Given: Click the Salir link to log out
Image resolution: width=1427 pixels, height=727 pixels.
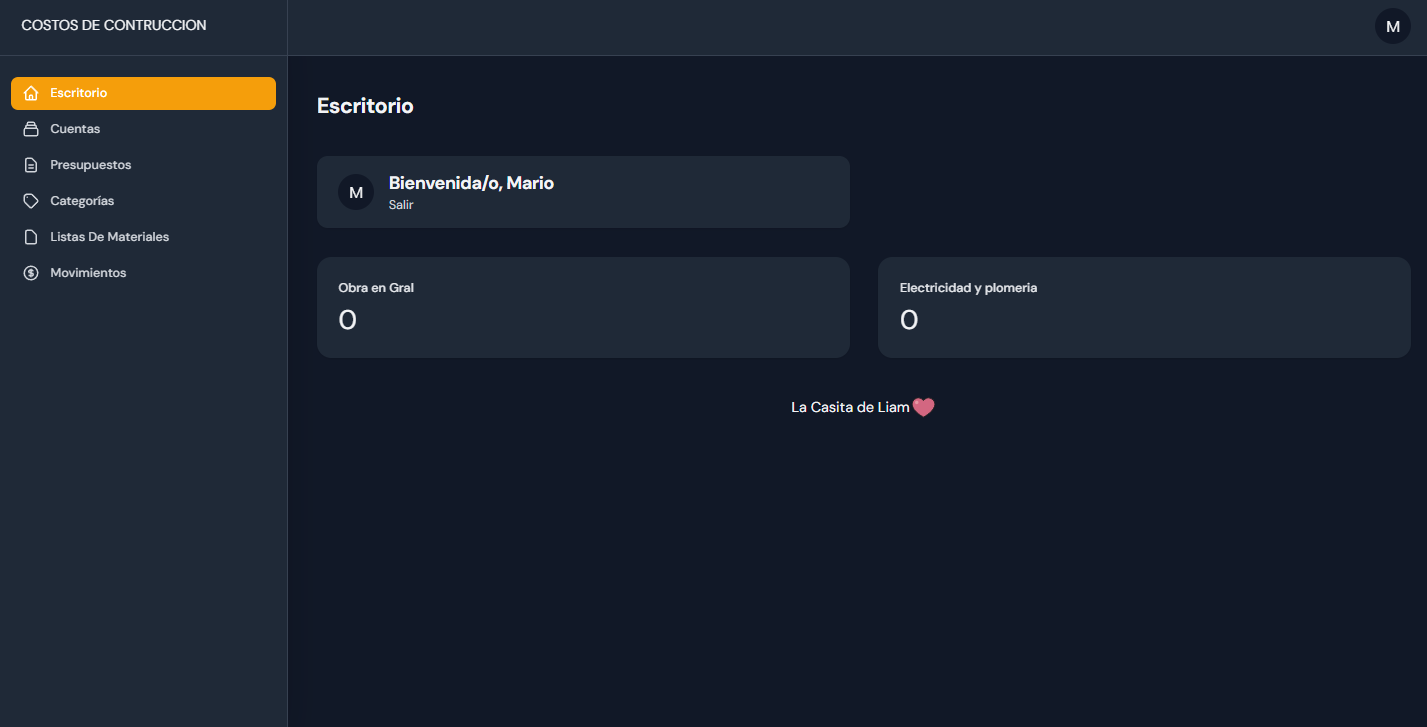Looking at the screenshot, I should tap(401, 205).
